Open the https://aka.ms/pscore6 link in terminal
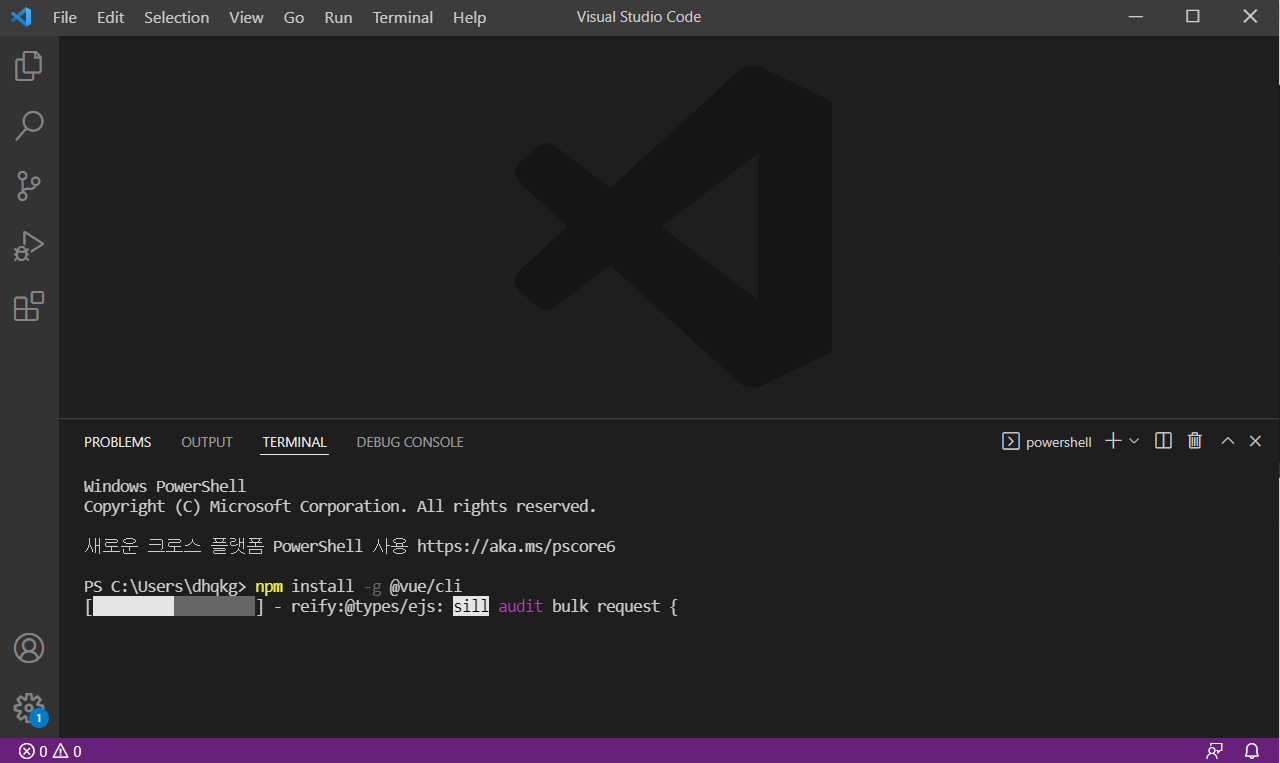 [x=516, y=547]
